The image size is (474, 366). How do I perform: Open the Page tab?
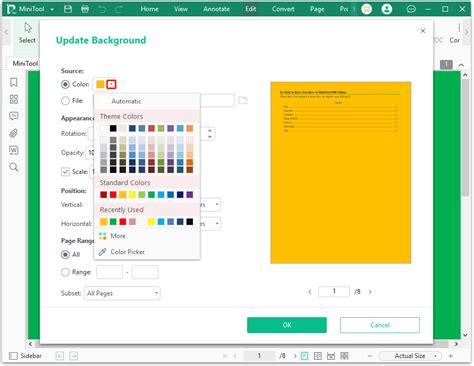coord(317,9)
